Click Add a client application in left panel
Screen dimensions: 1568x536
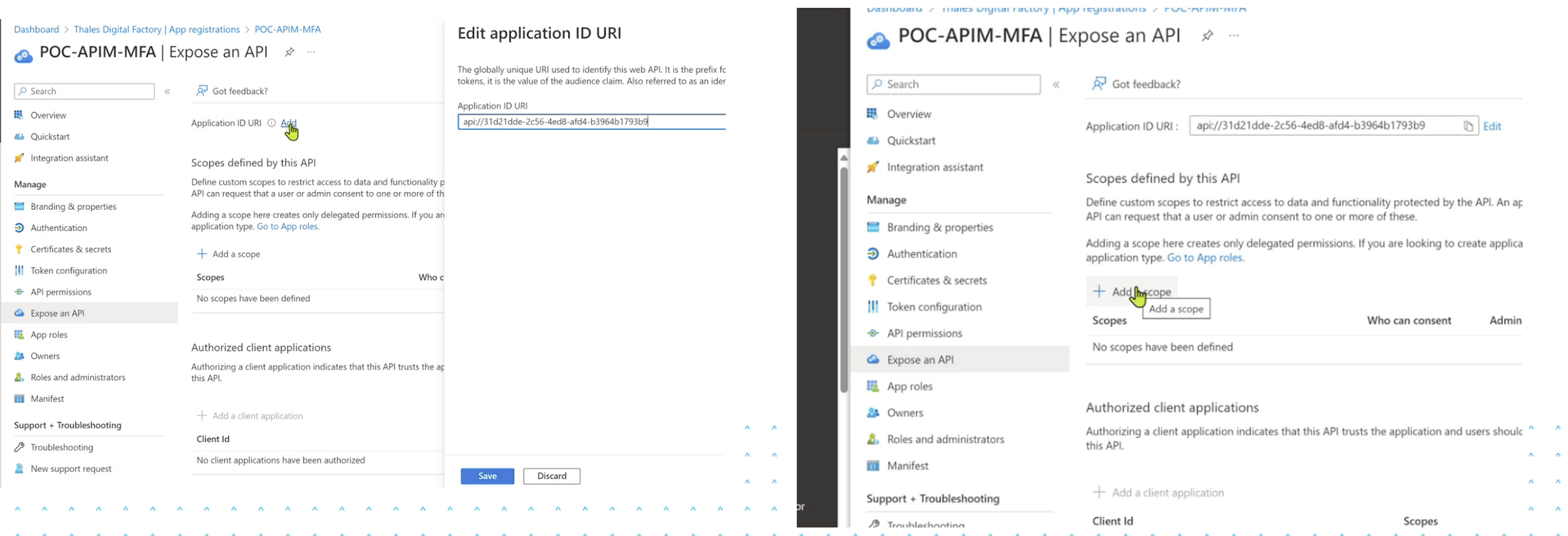pos(250,416)
